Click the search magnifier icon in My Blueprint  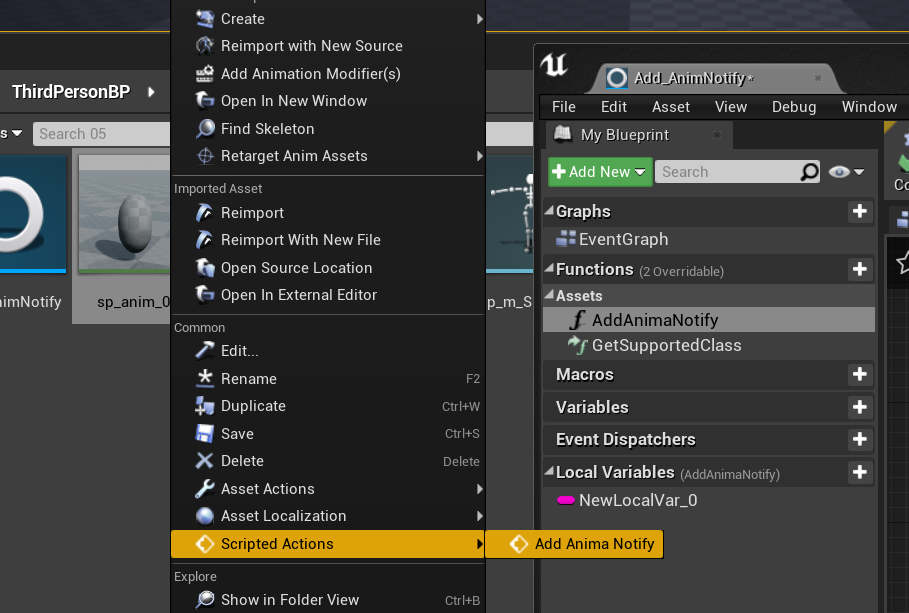click(x=809, y=172)
